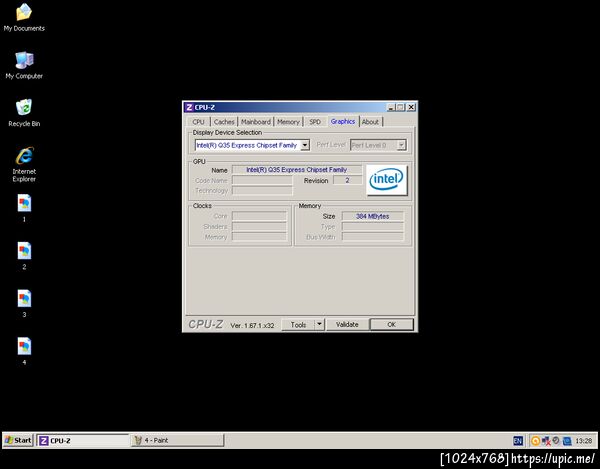This screenshot has height=469, width=600.
Task: Open the Windows Start menu
Action: coord(18,440)
